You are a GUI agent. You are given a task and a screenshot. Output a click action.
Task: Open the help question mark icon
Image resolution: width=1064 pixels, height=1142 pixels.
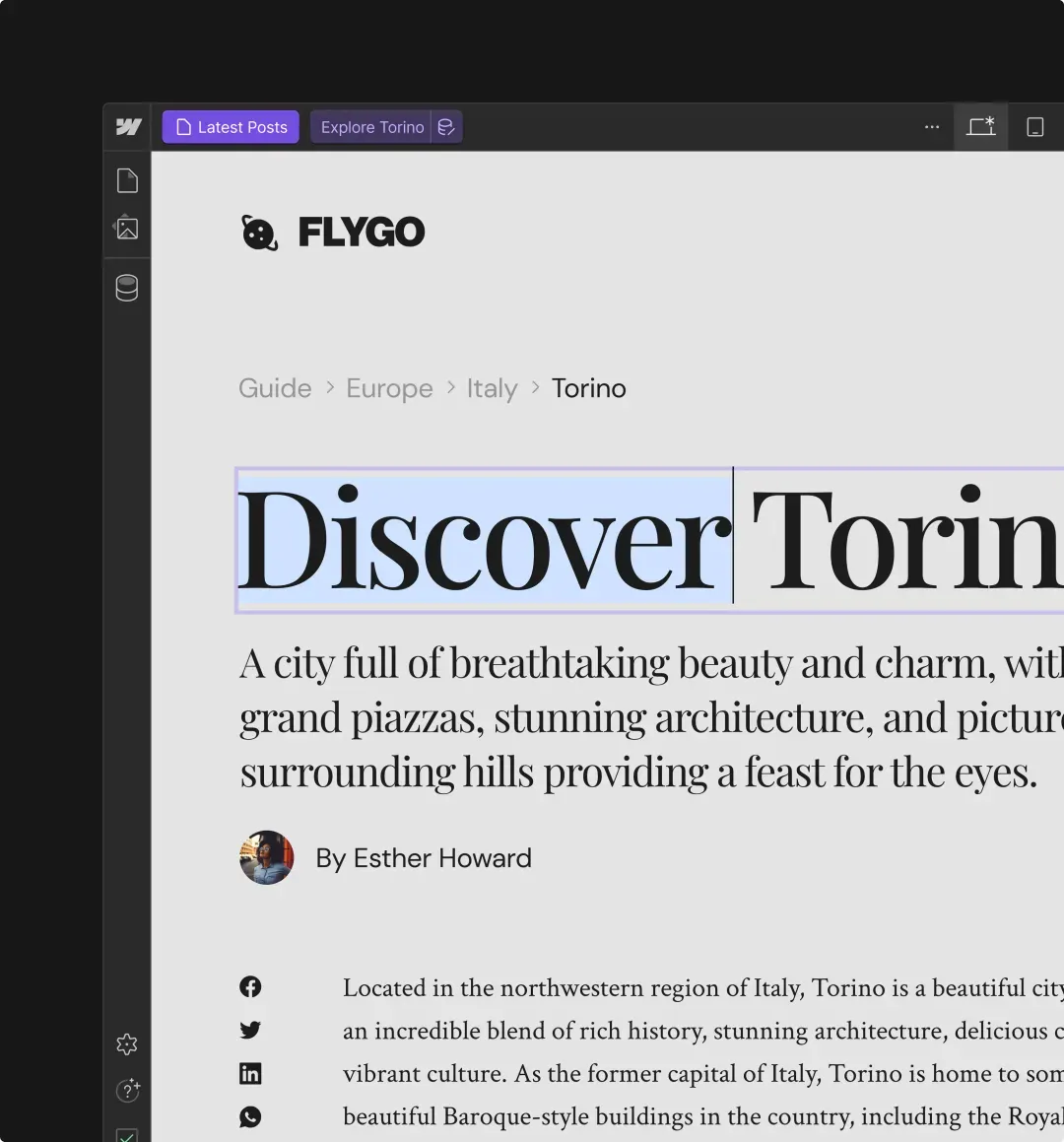click(x=127, y=1091)
